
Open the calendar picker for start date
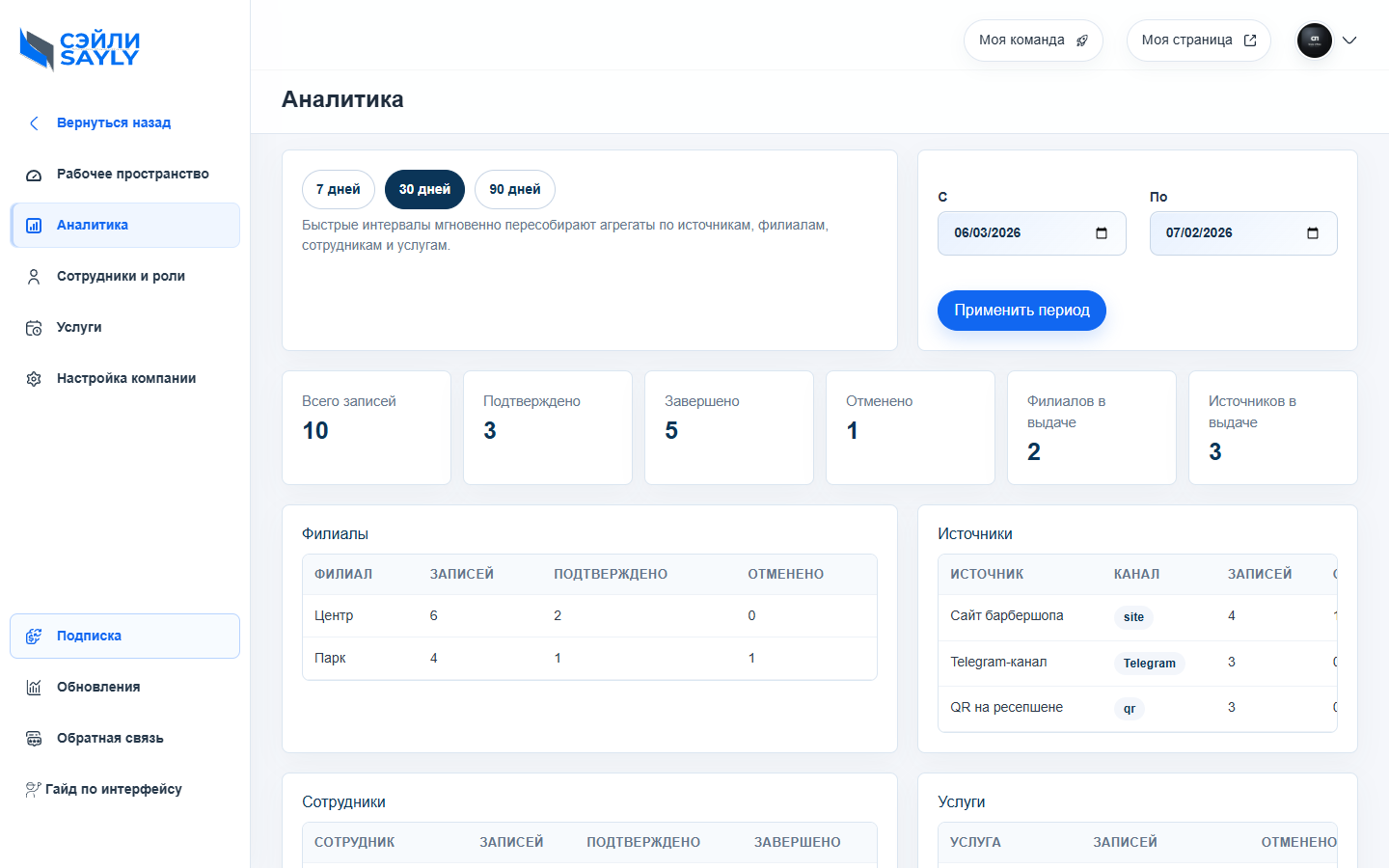tap(1102, 233)
